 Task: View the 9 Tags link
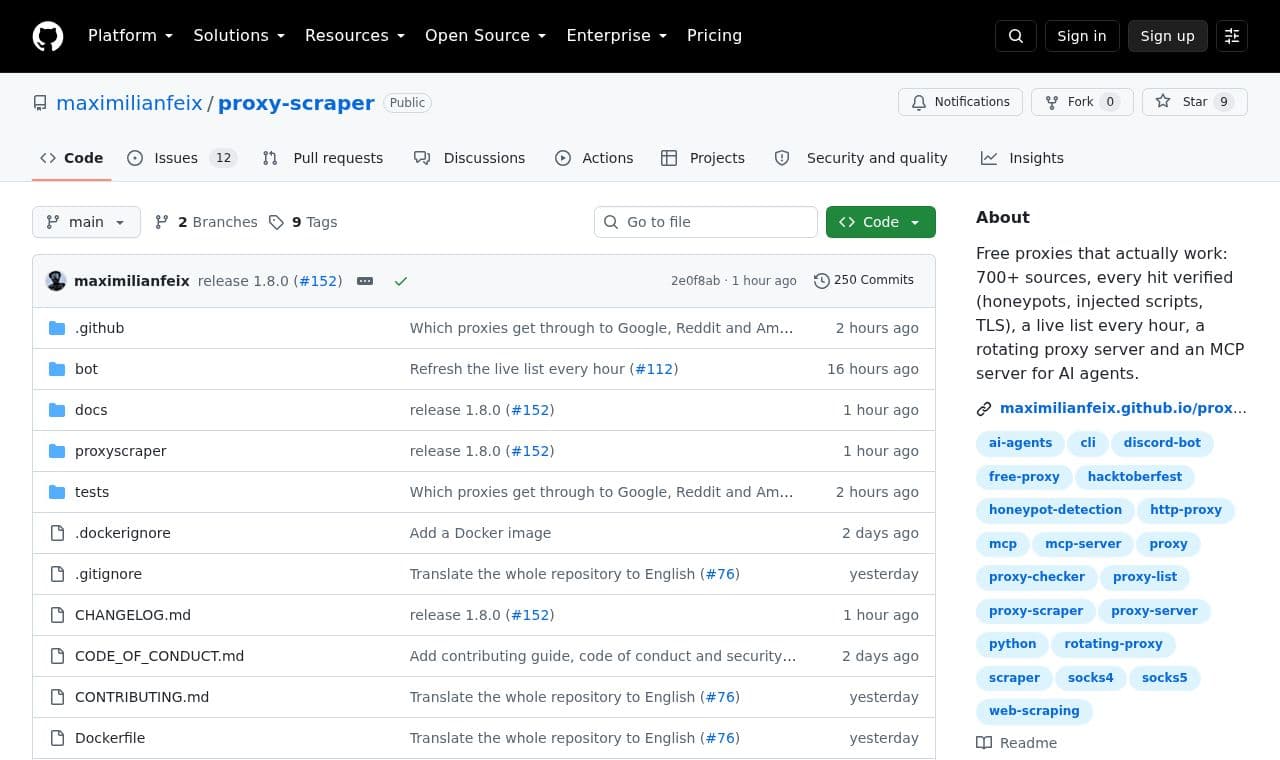(x=302, y=222)
